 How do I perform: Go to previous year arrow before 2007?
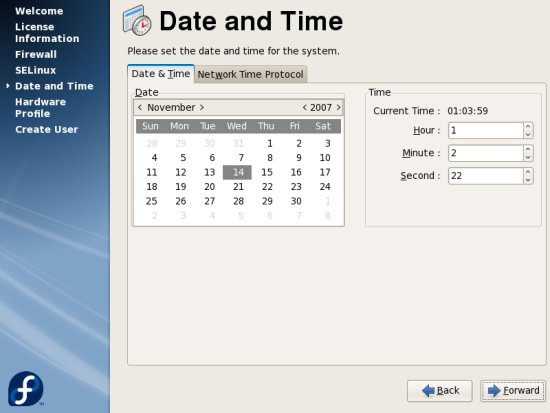[304, 107]
